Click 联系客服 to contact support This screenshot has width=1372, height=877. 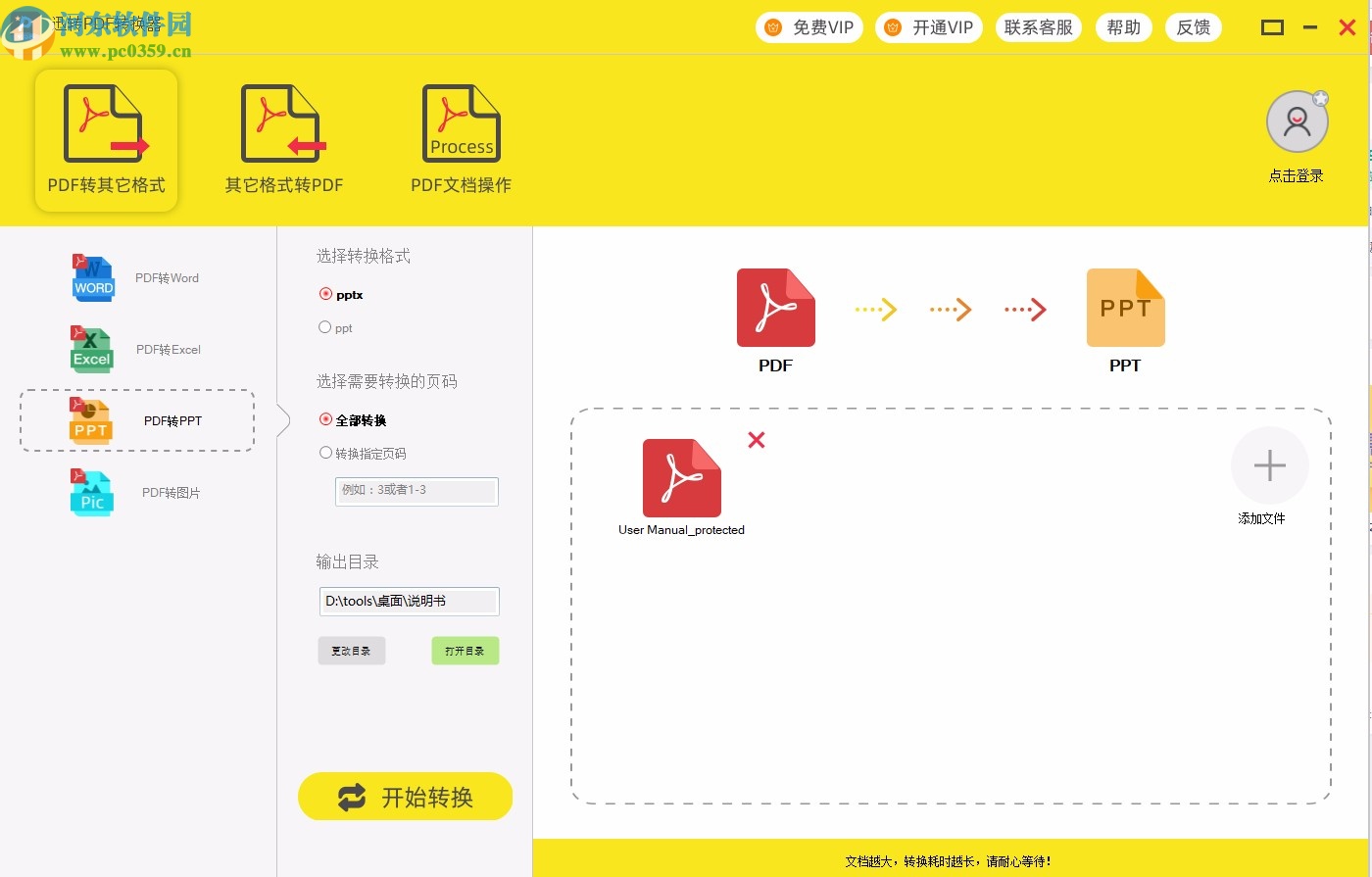[1038, 27]
